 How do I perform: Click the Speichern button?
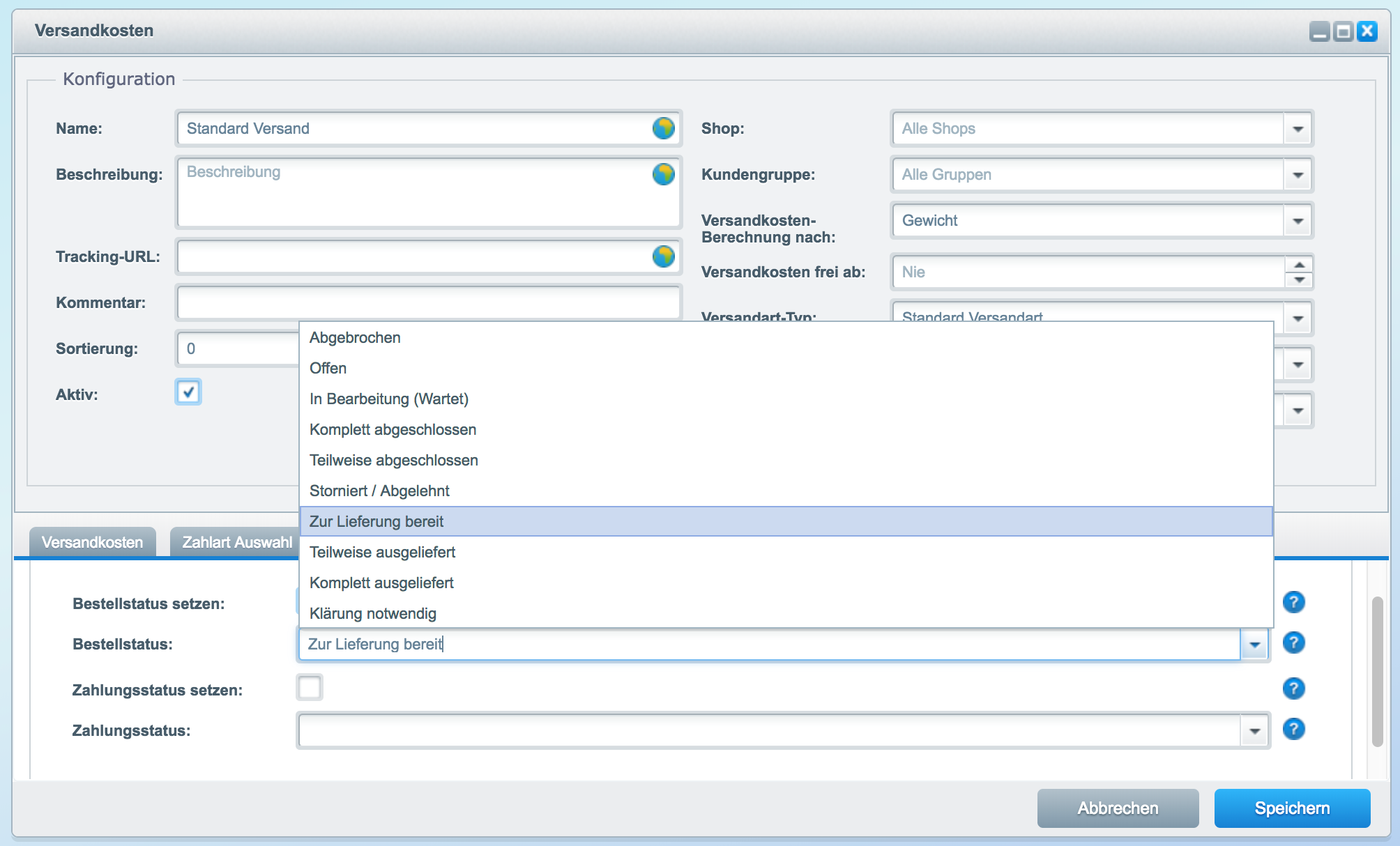pyautogui.click(x=1292, y=808)
